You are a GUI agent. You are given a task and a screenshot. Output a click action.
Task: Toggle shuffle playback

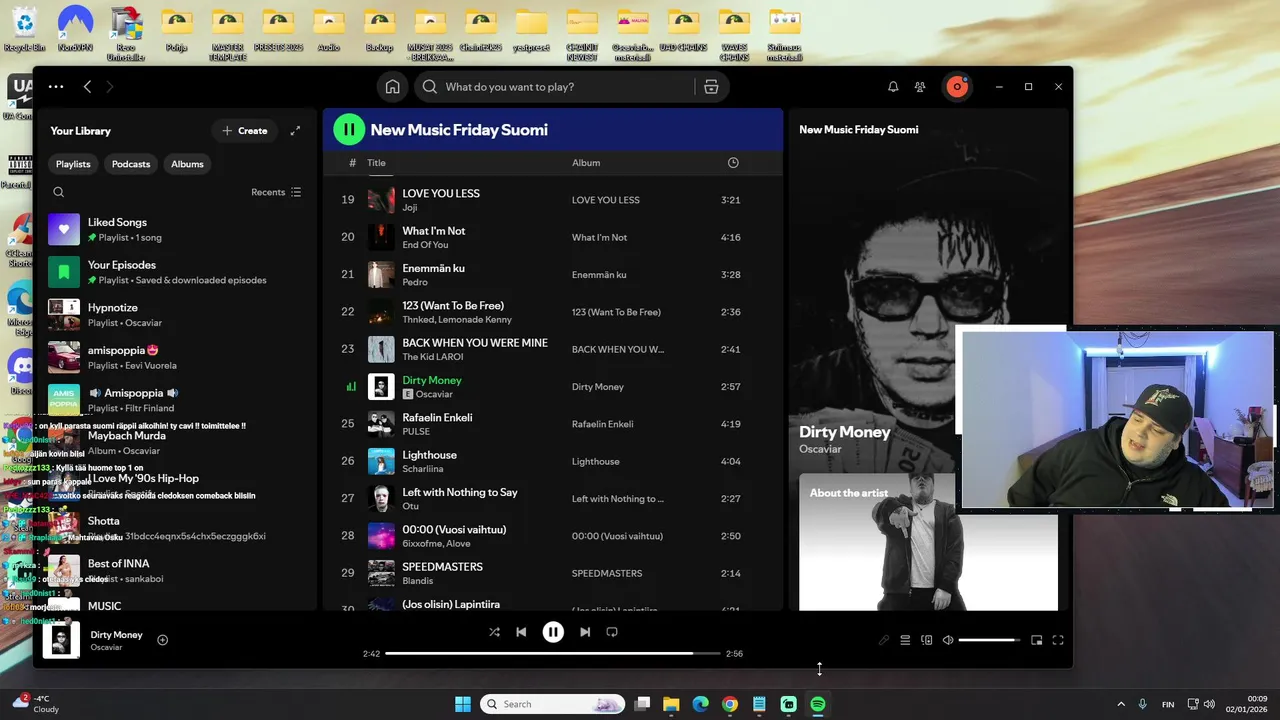pos(494,632)
